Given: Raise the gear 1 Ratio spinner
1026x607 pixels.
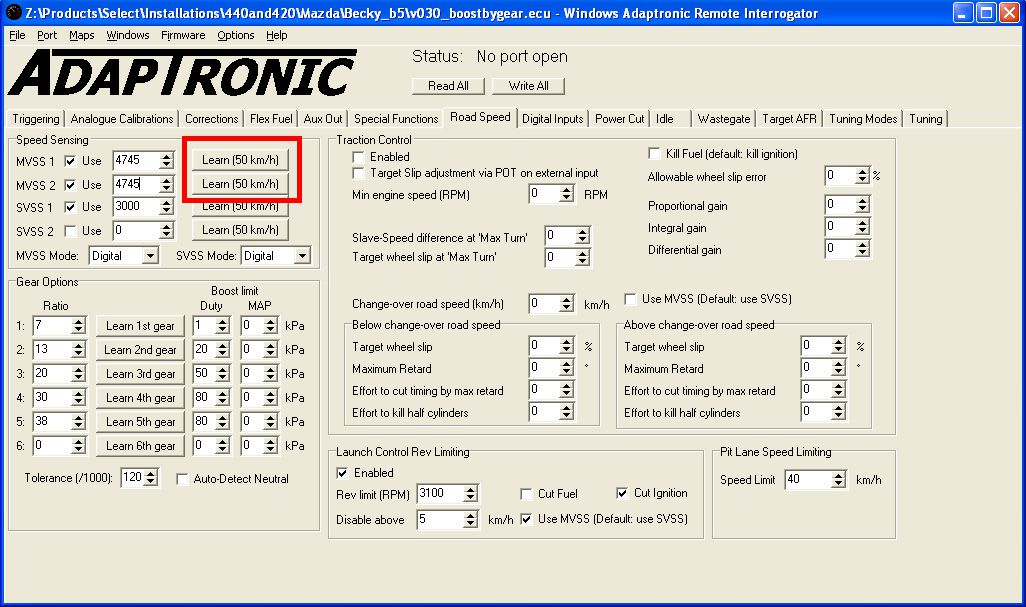Looking at the screenshot, I should coord(77,321).
